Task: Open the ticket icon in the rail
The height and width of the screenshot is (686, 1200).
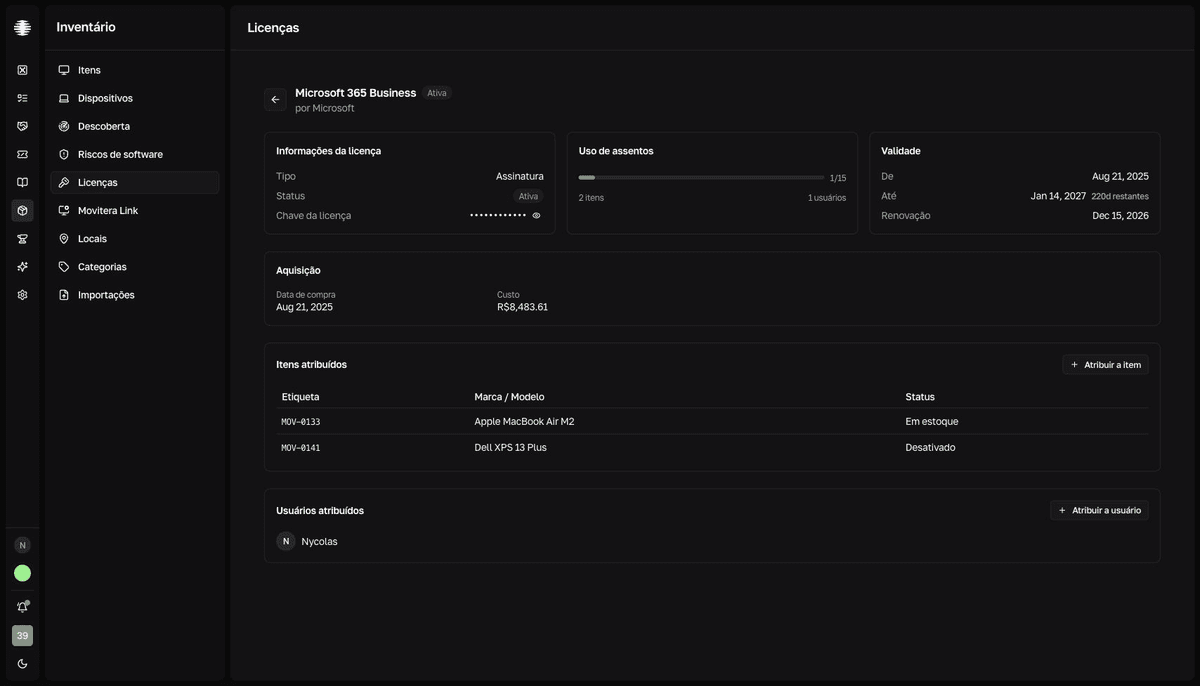Action: pos(22,154)
